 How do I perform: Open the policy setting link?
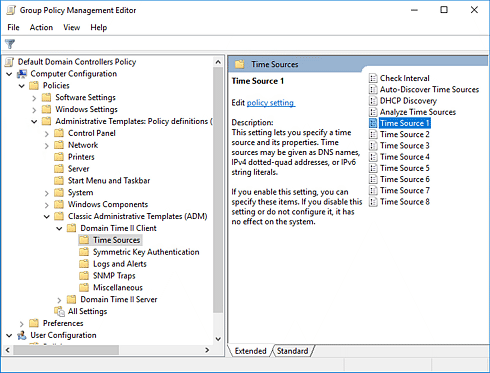click(x=270, y=103)
